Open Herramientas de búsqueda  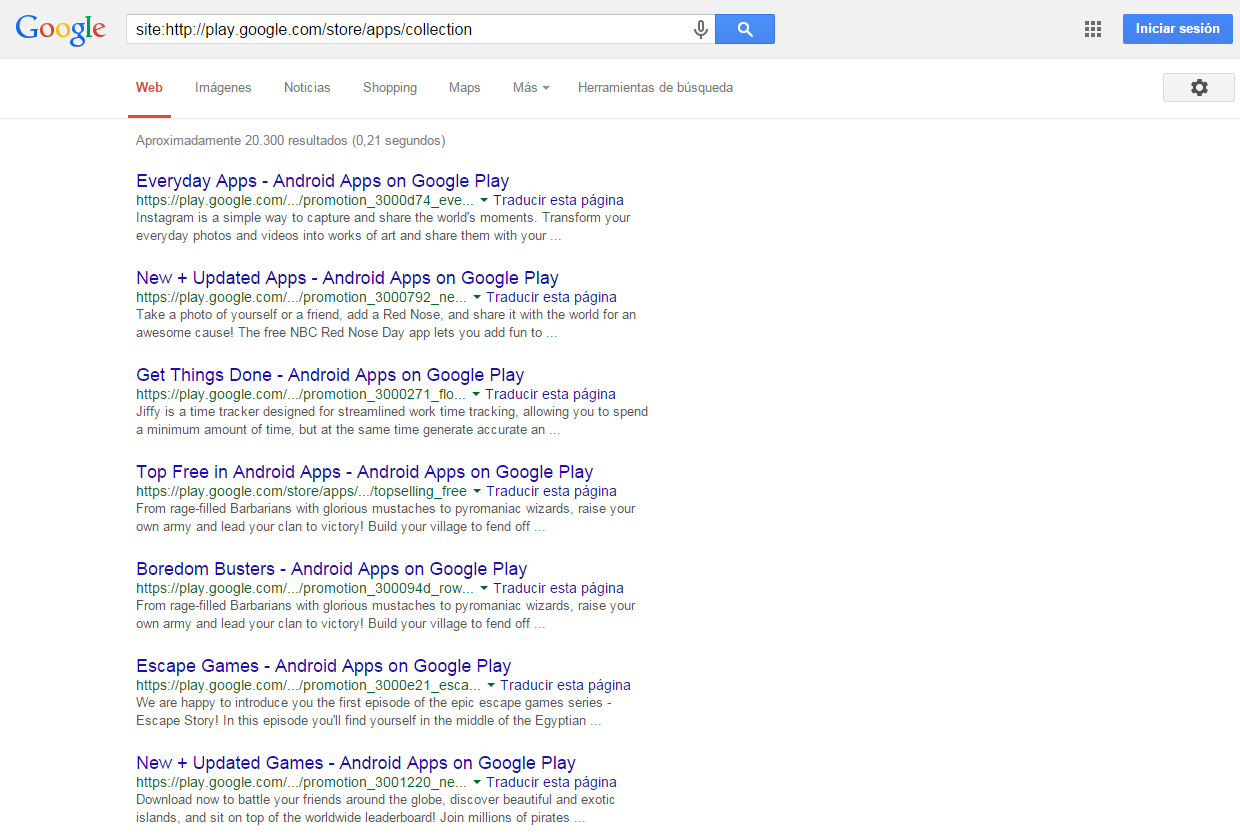click(655, 88)
